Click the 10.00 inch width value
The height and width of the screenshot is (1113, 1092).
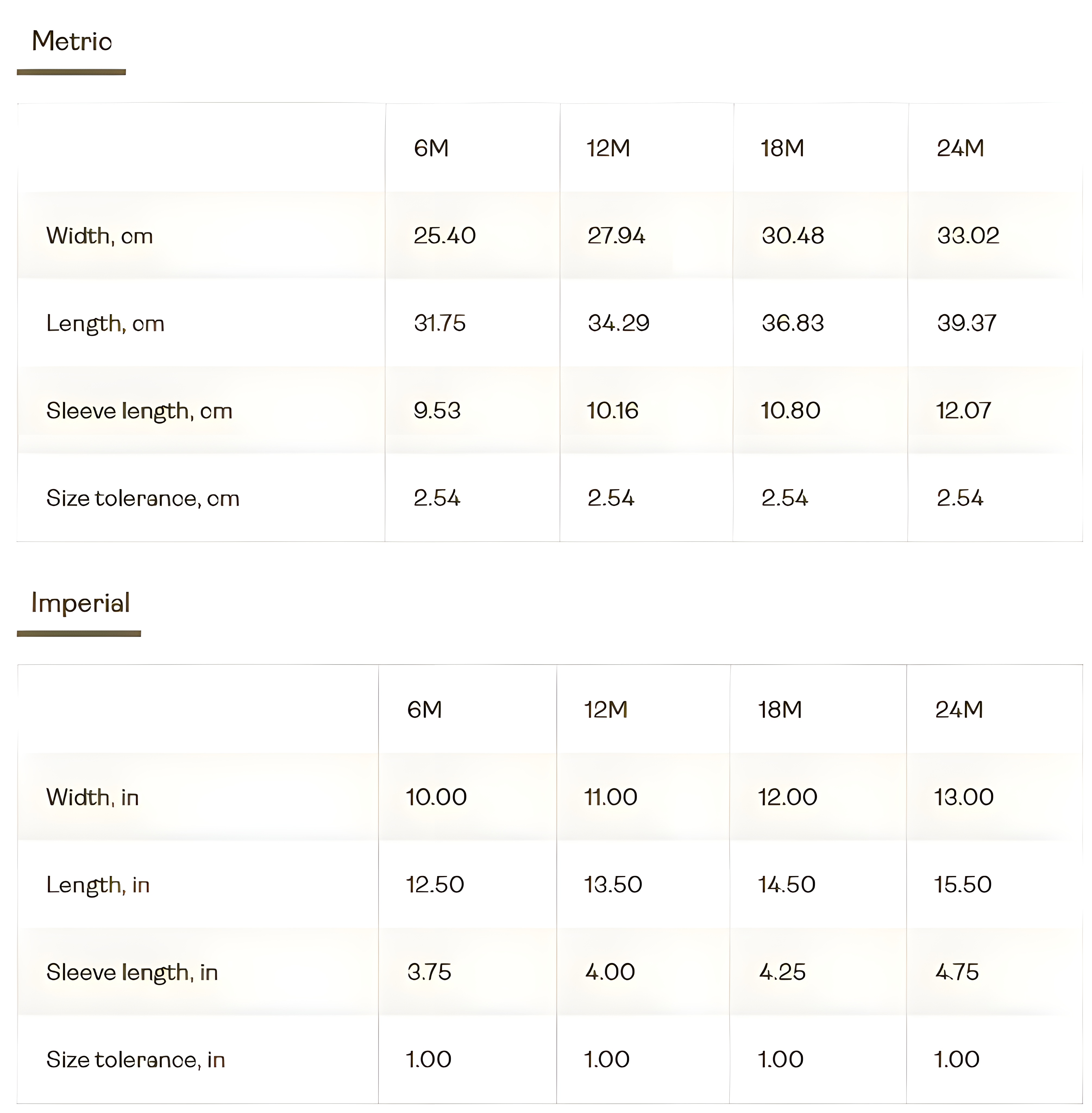[x=436, y=797]
